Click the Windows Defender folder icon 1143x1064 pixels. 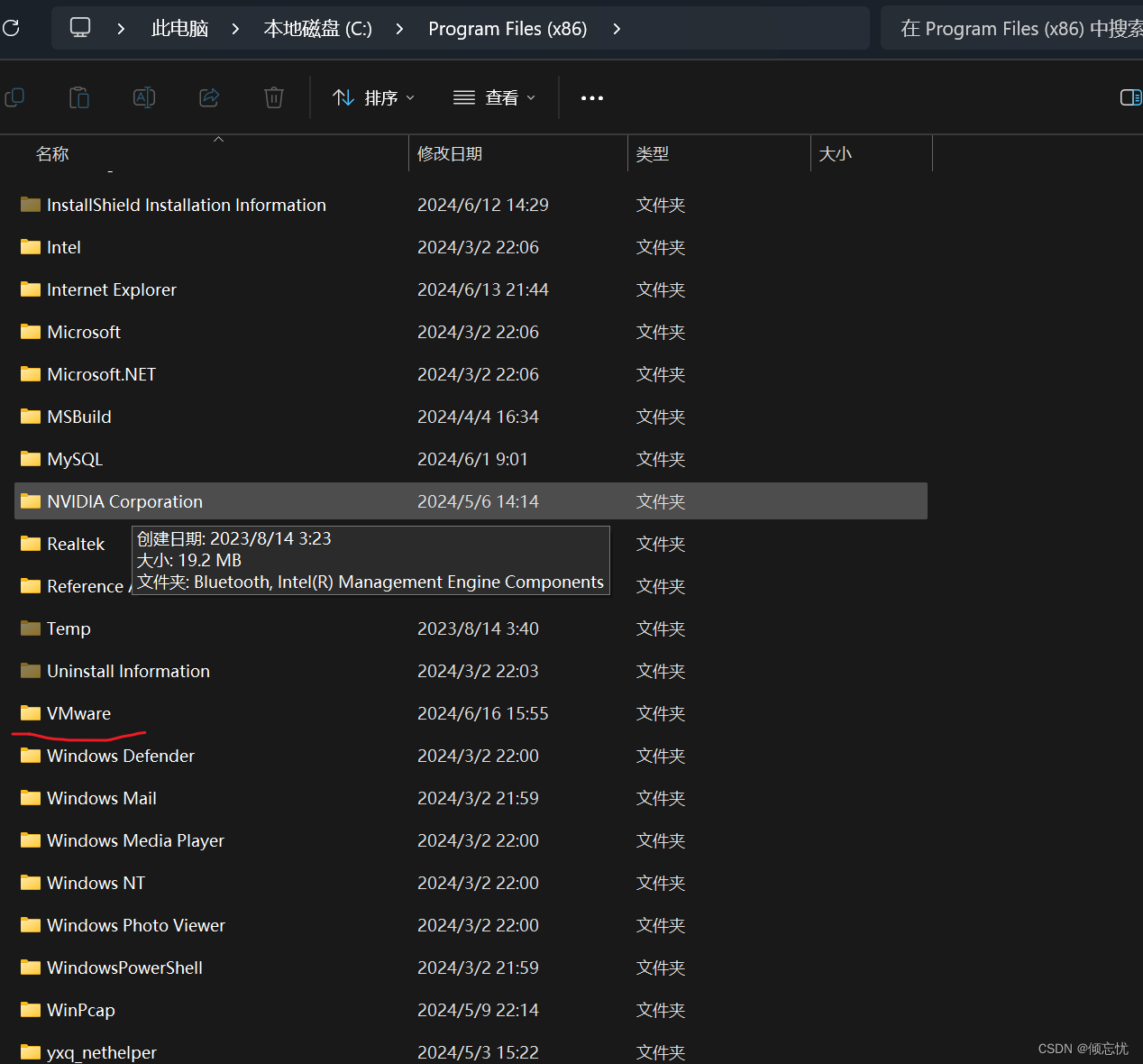tap(31, 756)
